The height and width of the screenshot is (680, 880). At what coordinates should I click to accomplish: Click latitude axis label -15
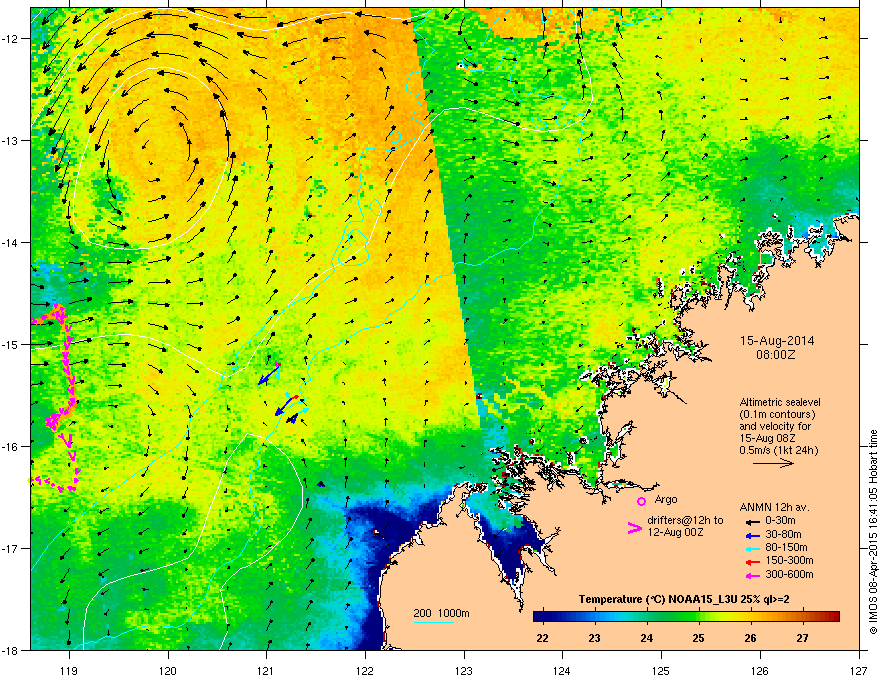click(x=10, y=344)
